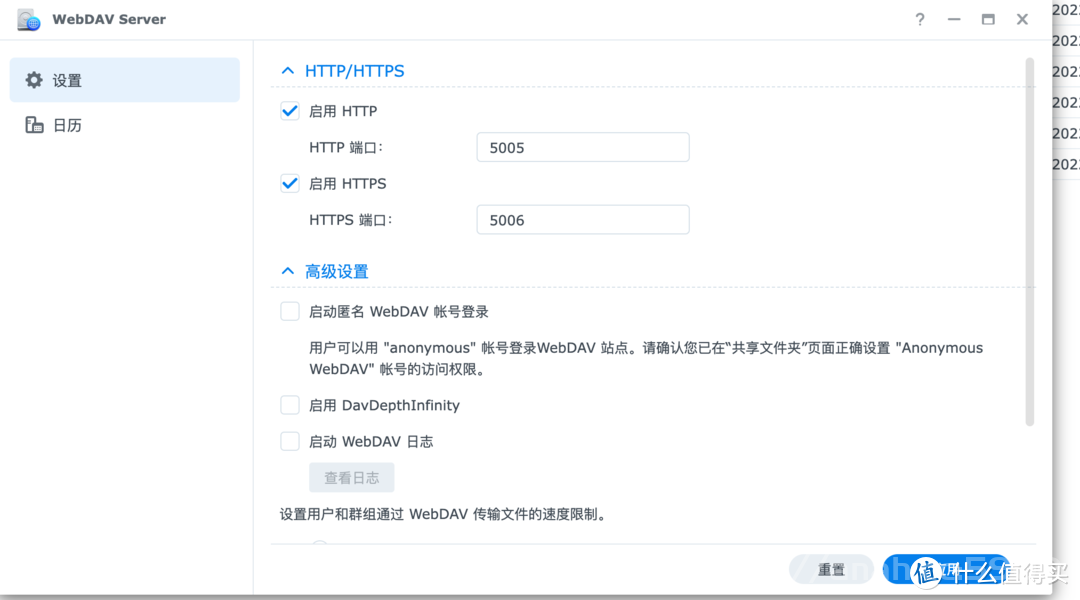Collapse the HTTP/HTTPS section chevron

coord(288,71)
